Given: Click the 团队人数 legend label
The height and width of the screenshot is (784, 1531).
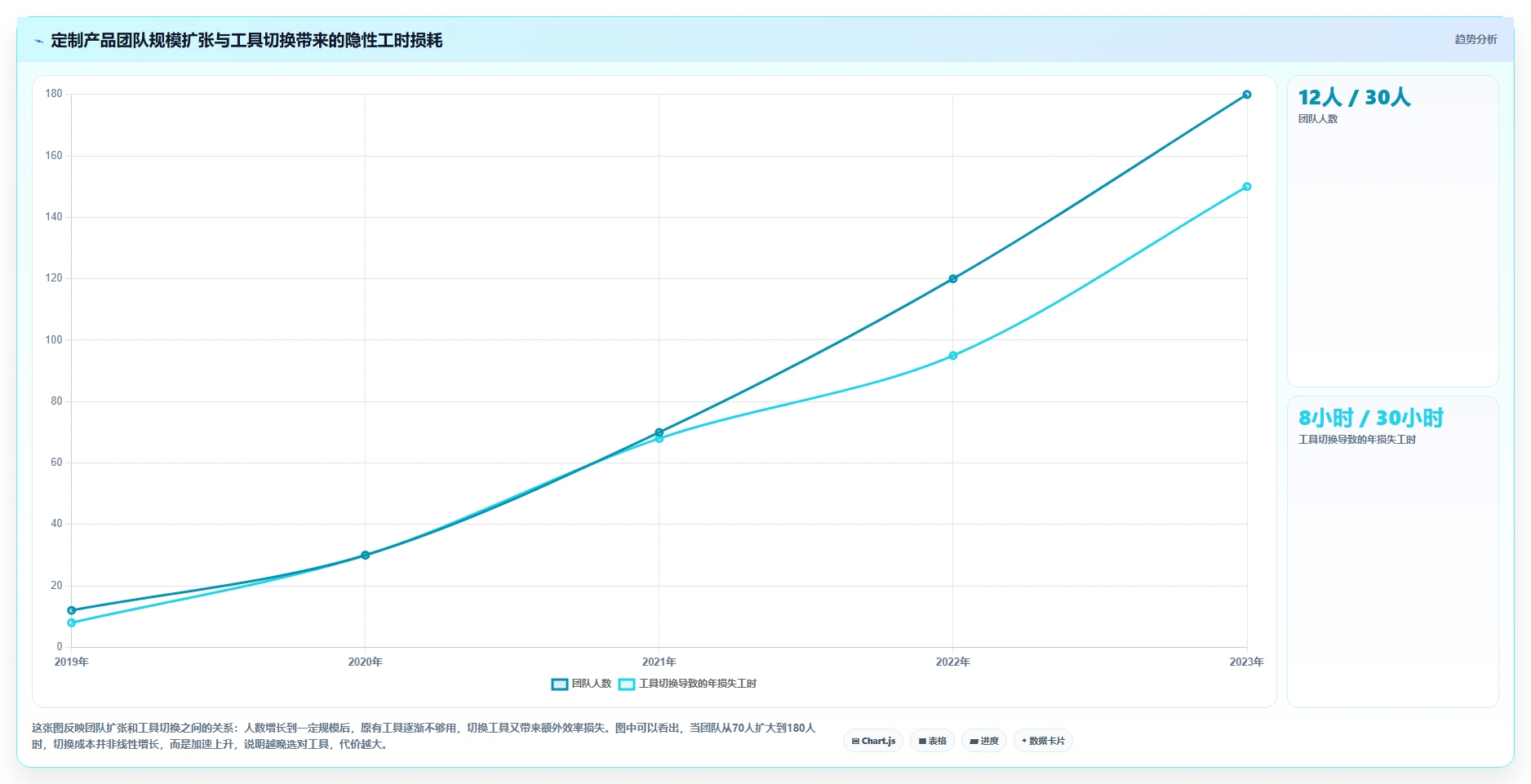Looking at the screenshot, I should pos(592,684).
